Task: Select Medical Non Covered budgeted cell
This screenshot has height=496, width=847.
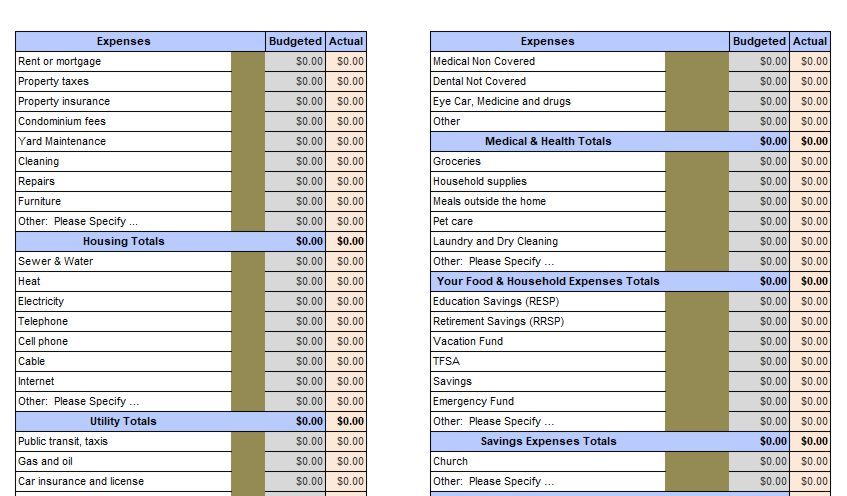Action: click(759, 62)
